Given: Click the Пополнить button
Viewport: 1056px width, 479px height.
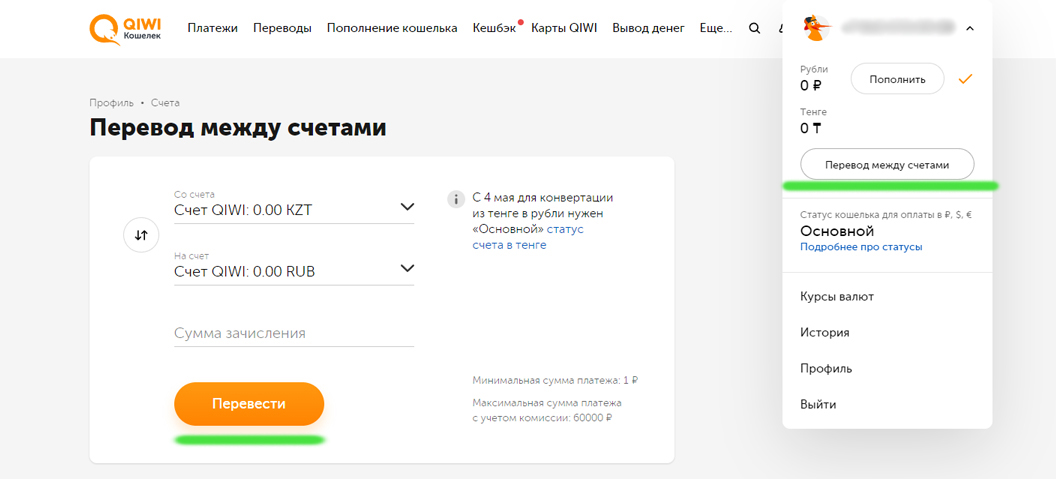Looking at the screenshot, I should 898,79.
